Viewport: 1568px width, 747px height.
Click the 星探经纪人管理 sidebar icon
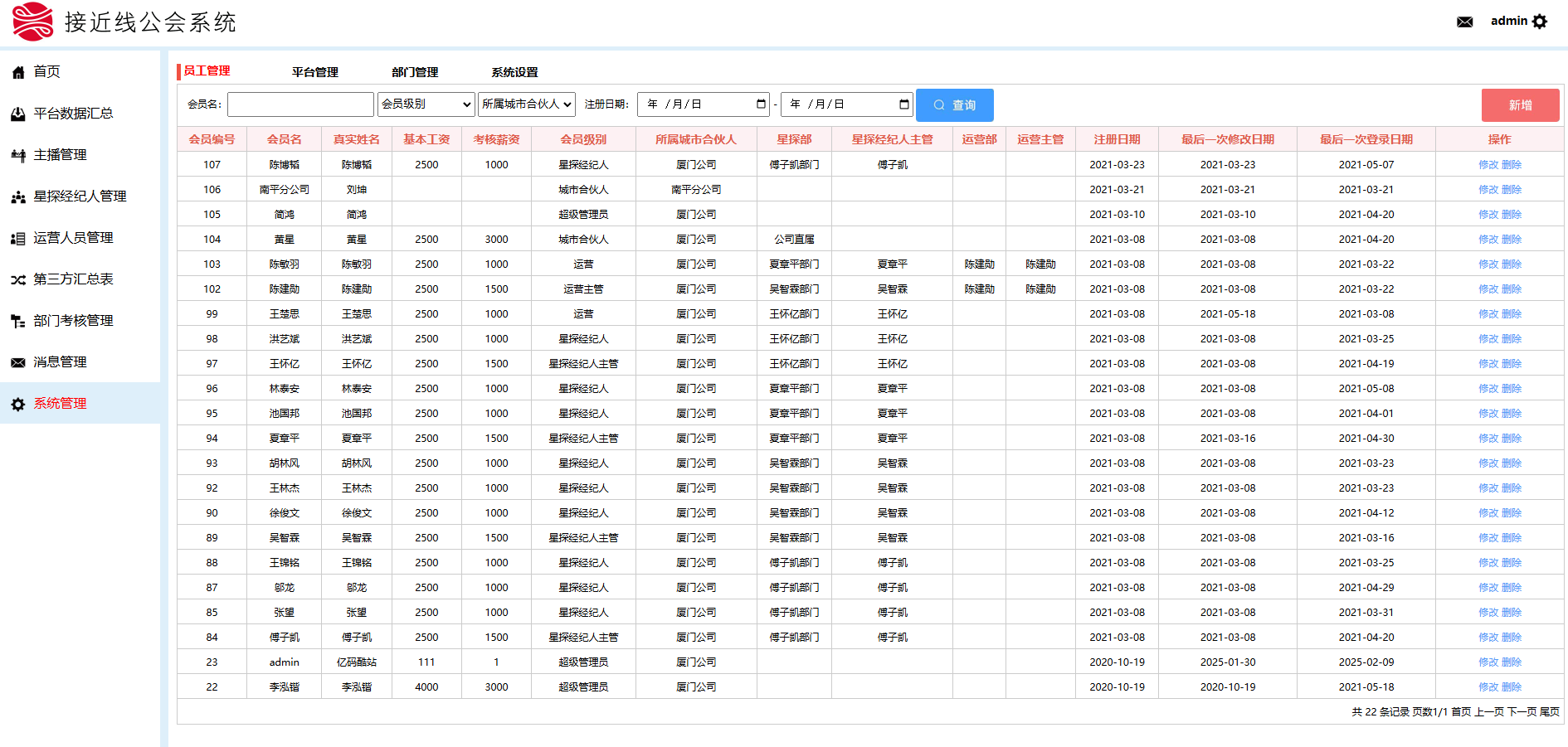click(18, 196)
